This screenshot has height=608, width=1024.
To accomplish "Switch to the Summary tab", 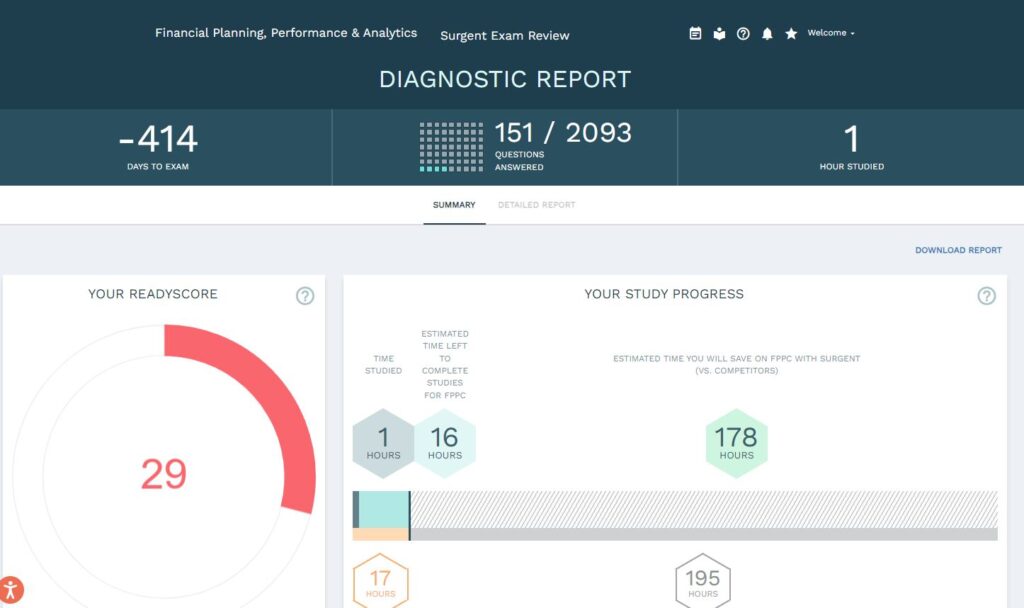I will pyautogui.click(x=454, y=204).
